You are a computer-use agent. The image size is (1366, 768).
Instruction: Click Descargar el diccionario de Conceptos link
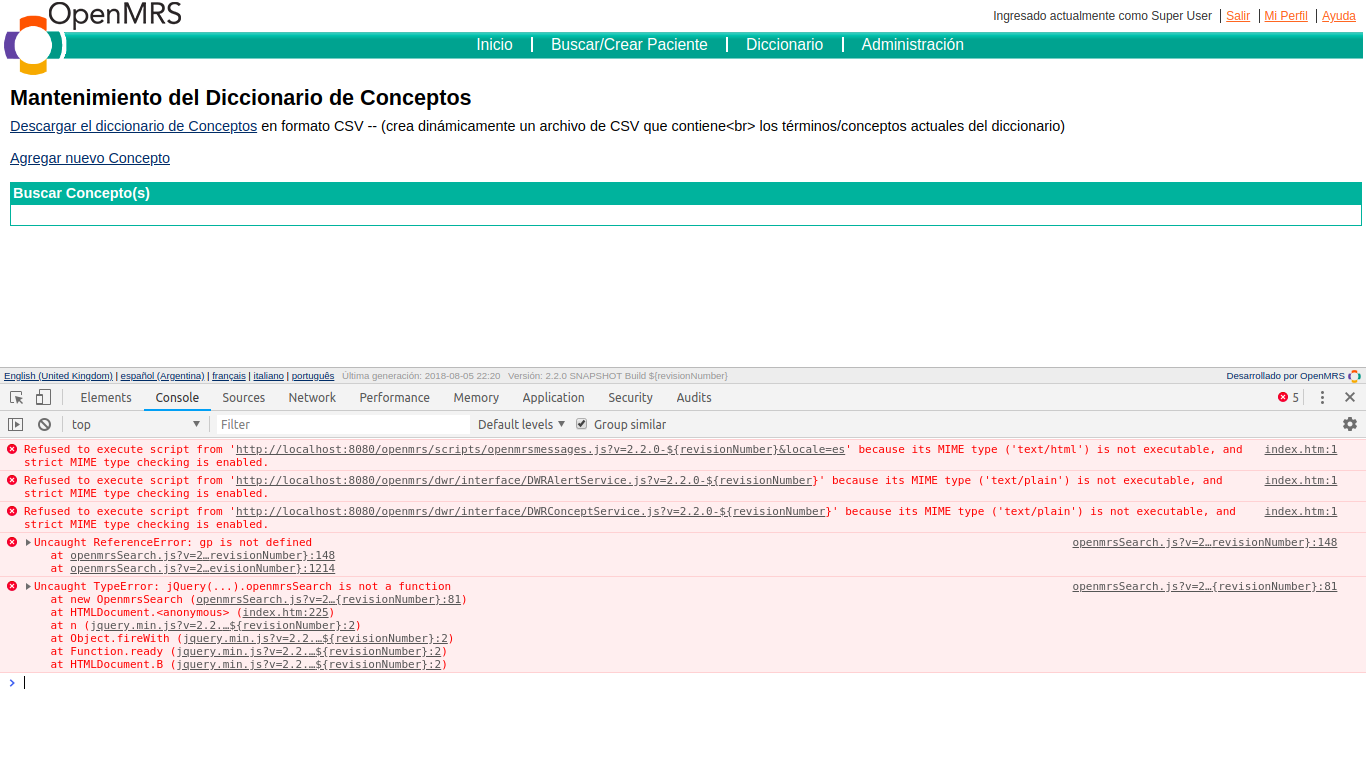[x=133, y=126]
